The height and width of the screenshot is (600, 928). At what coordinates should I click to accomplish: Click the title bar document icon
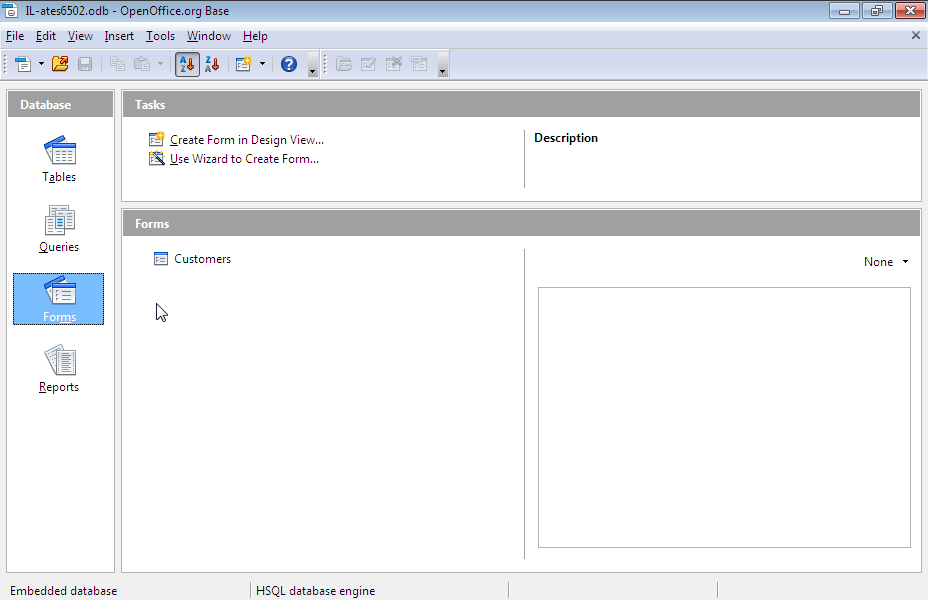pos(10,10)
